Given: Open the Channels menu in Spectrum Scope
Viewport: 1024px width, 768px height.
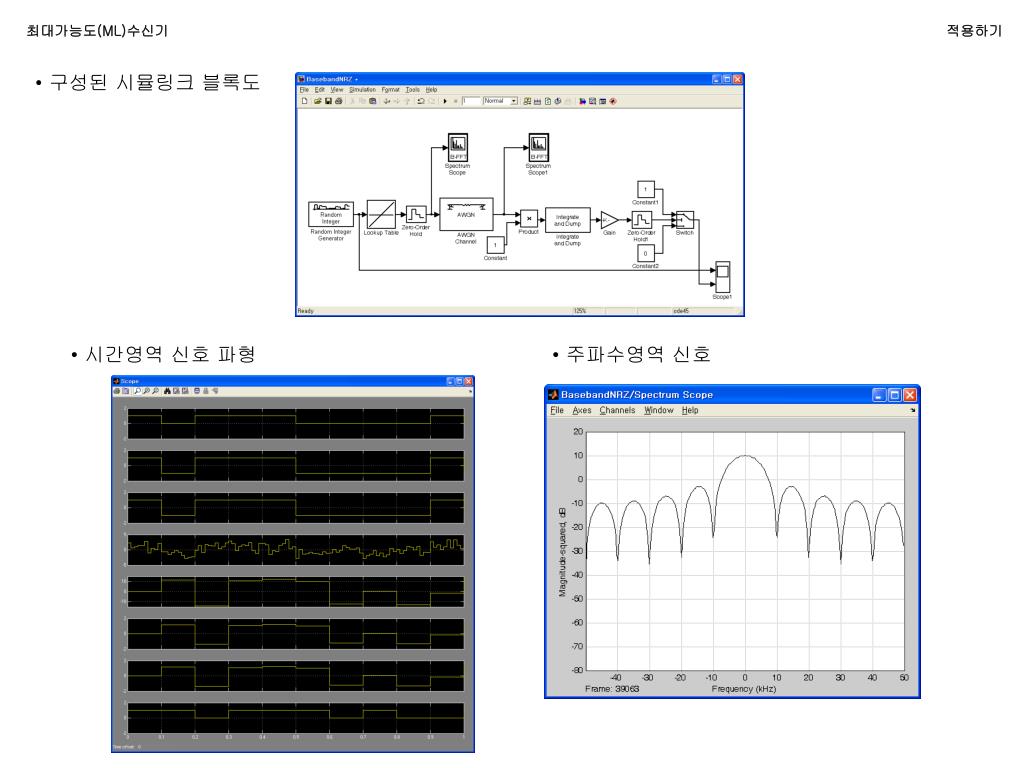Looking at the screenshot, I should pyautogui.click(x=617, y=410).
